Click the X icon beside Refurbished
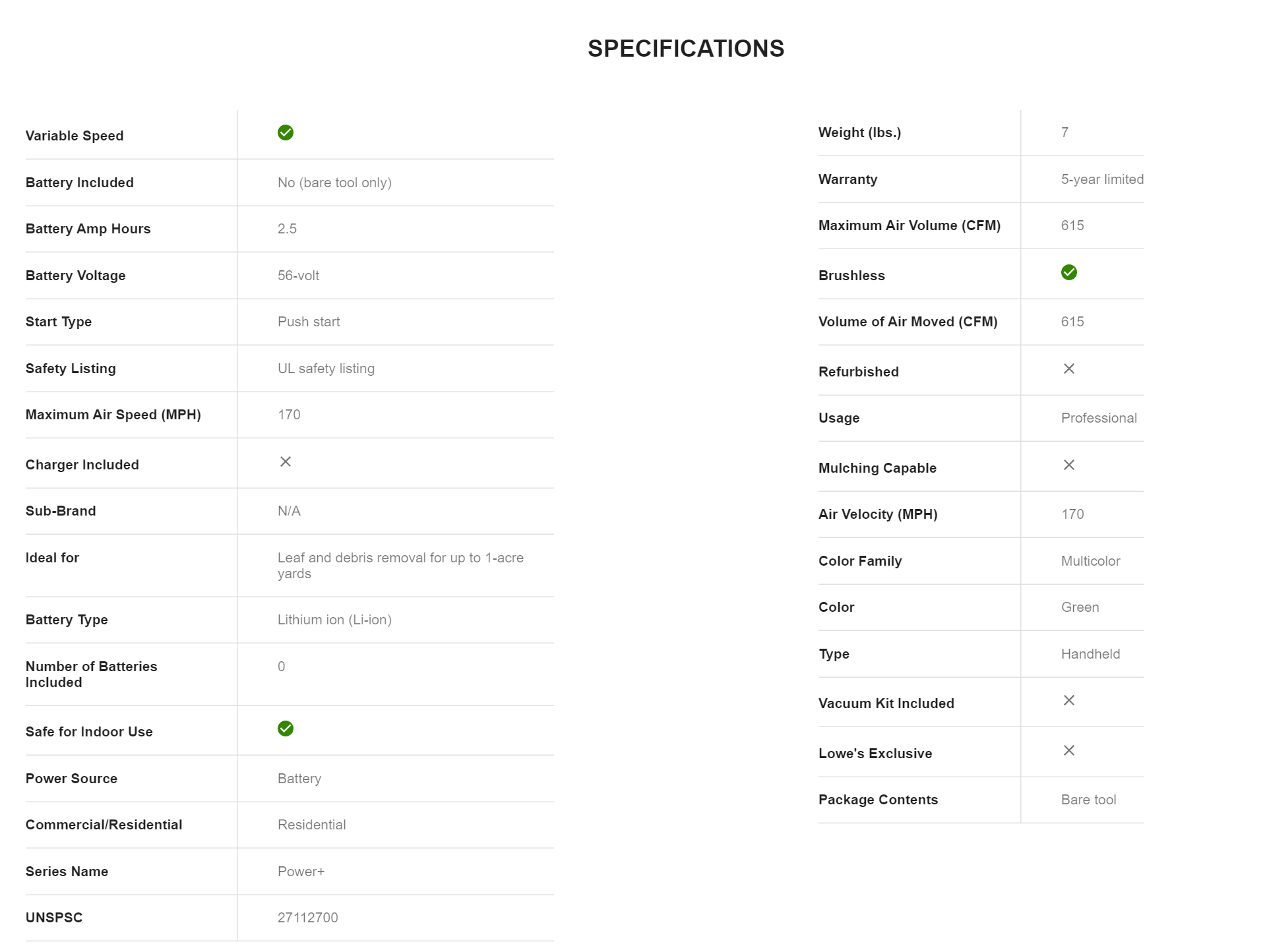1267x952 pixels. coord(1069,369)
